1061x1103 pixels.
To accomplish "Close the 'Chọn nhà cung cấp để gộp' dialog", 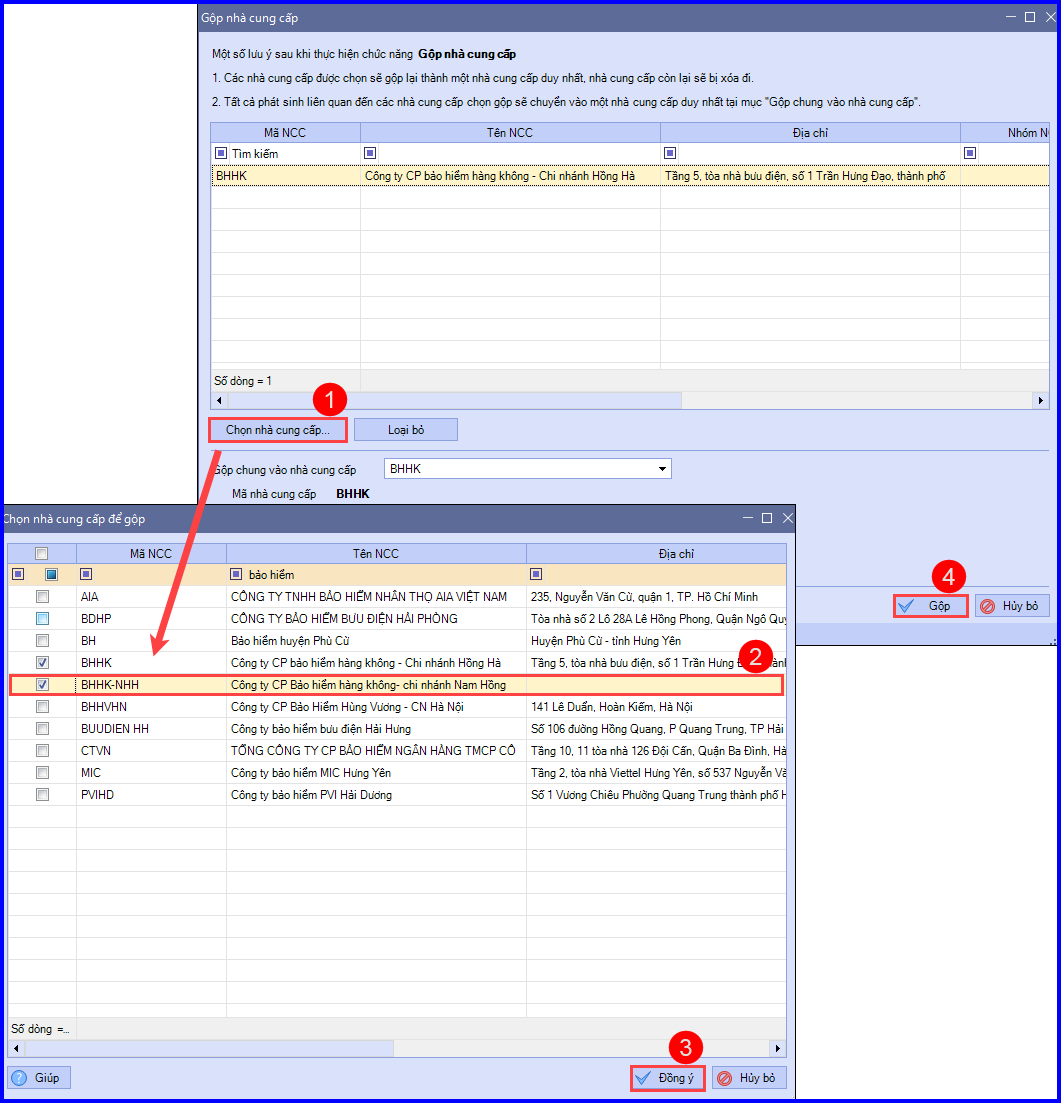I will (787, 518).
